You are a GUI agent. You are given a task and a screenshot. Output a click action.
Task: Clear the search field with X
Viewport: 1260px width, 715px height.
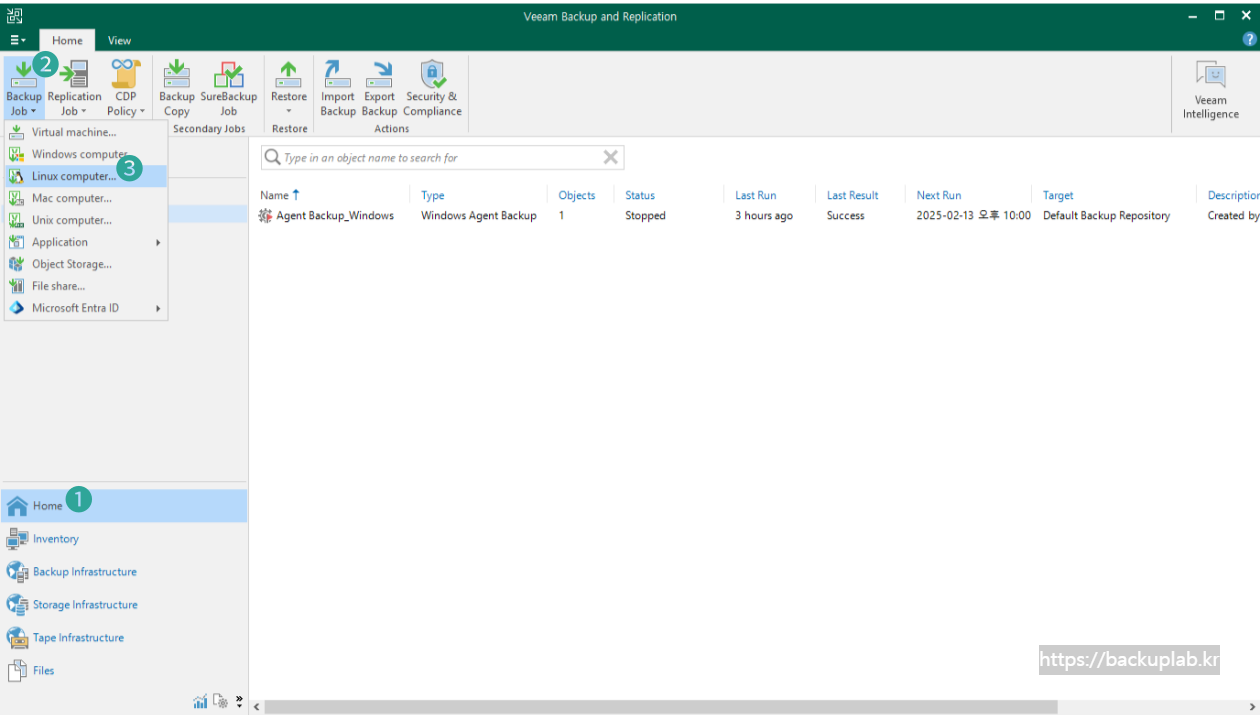(x=610, y=158)
